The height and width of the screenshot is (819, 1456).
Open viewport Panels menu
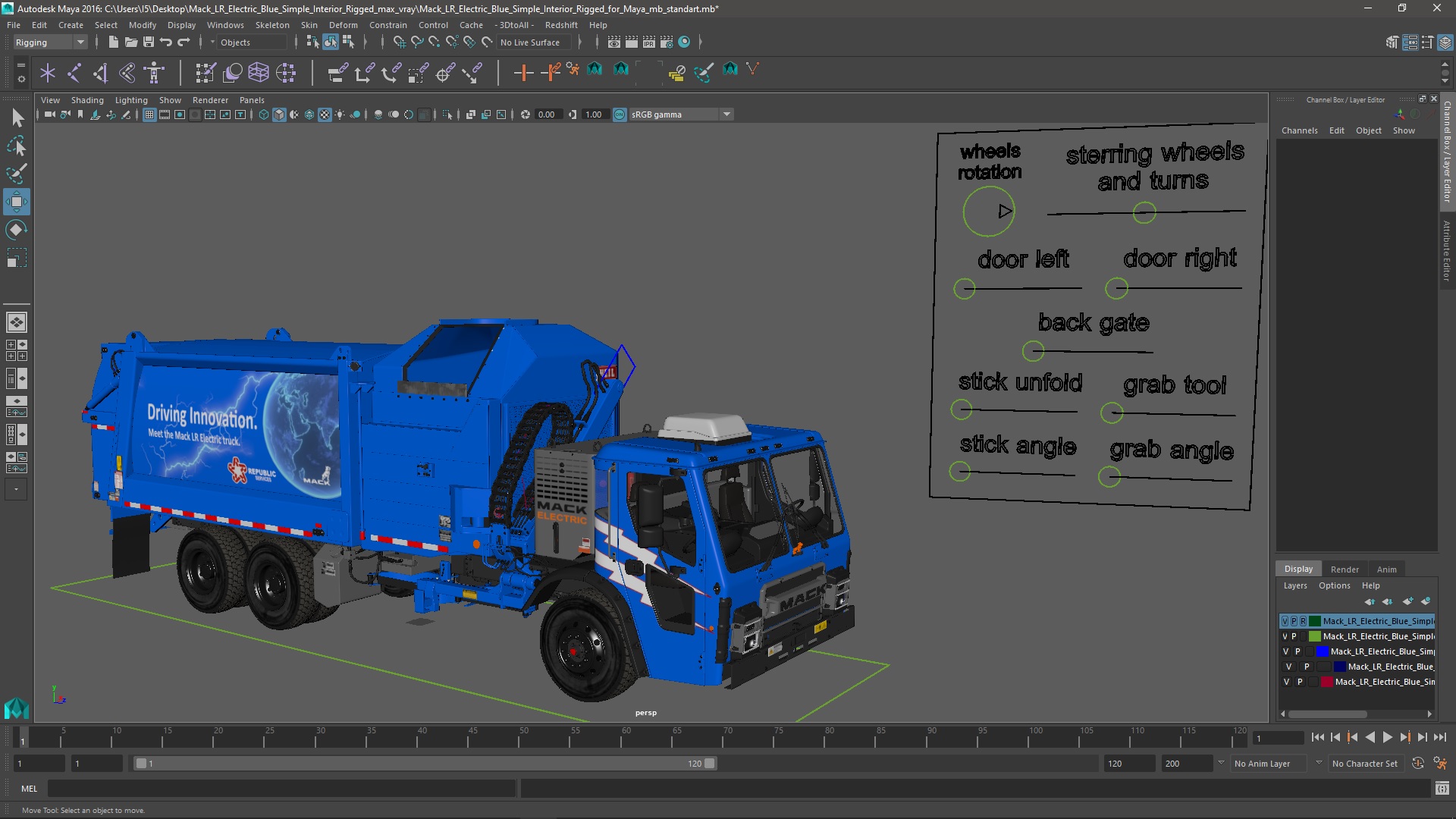[252, 100]
